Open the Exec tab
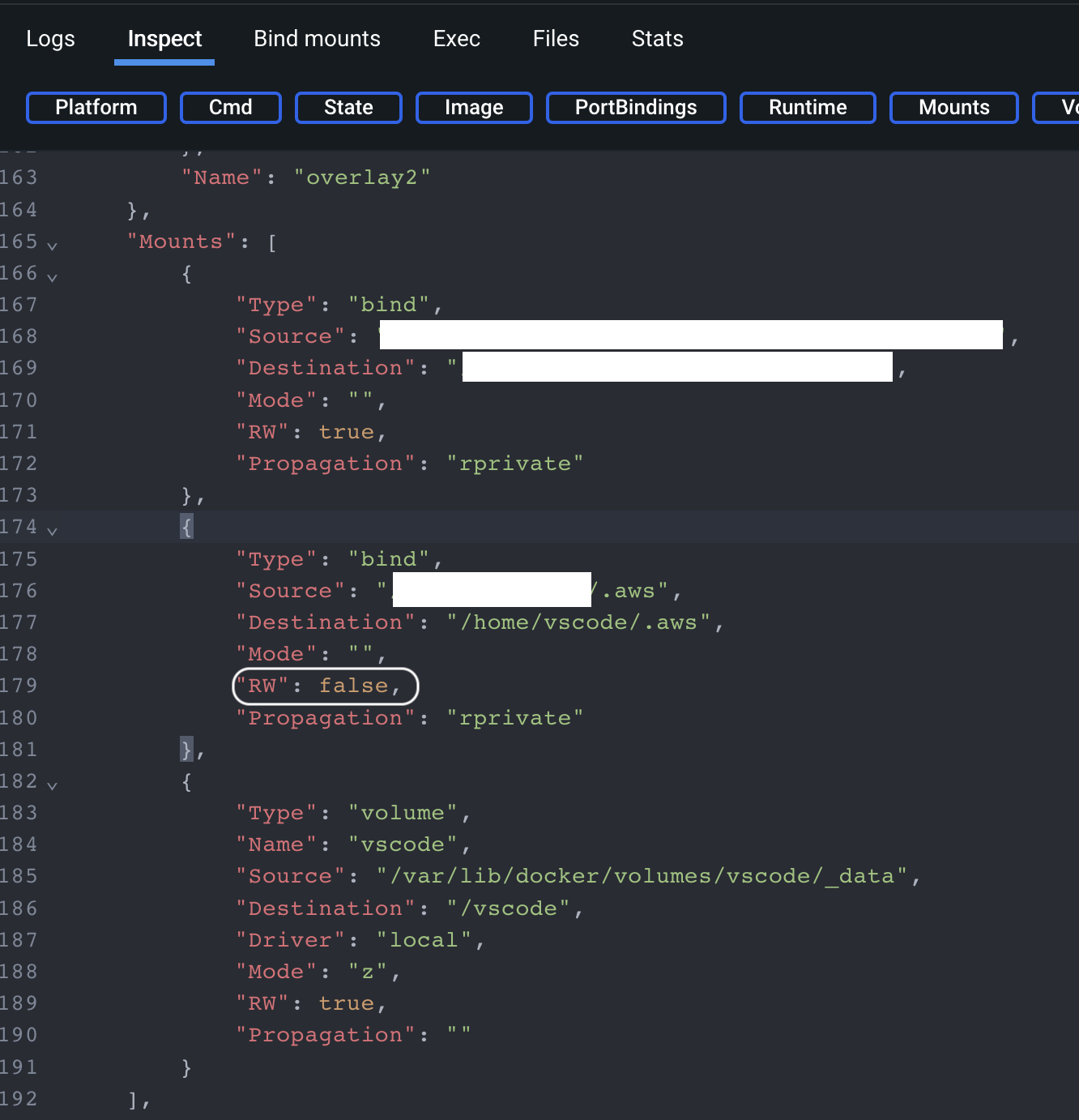Viewport: 1079px width, 1120px height. point(457,39)
